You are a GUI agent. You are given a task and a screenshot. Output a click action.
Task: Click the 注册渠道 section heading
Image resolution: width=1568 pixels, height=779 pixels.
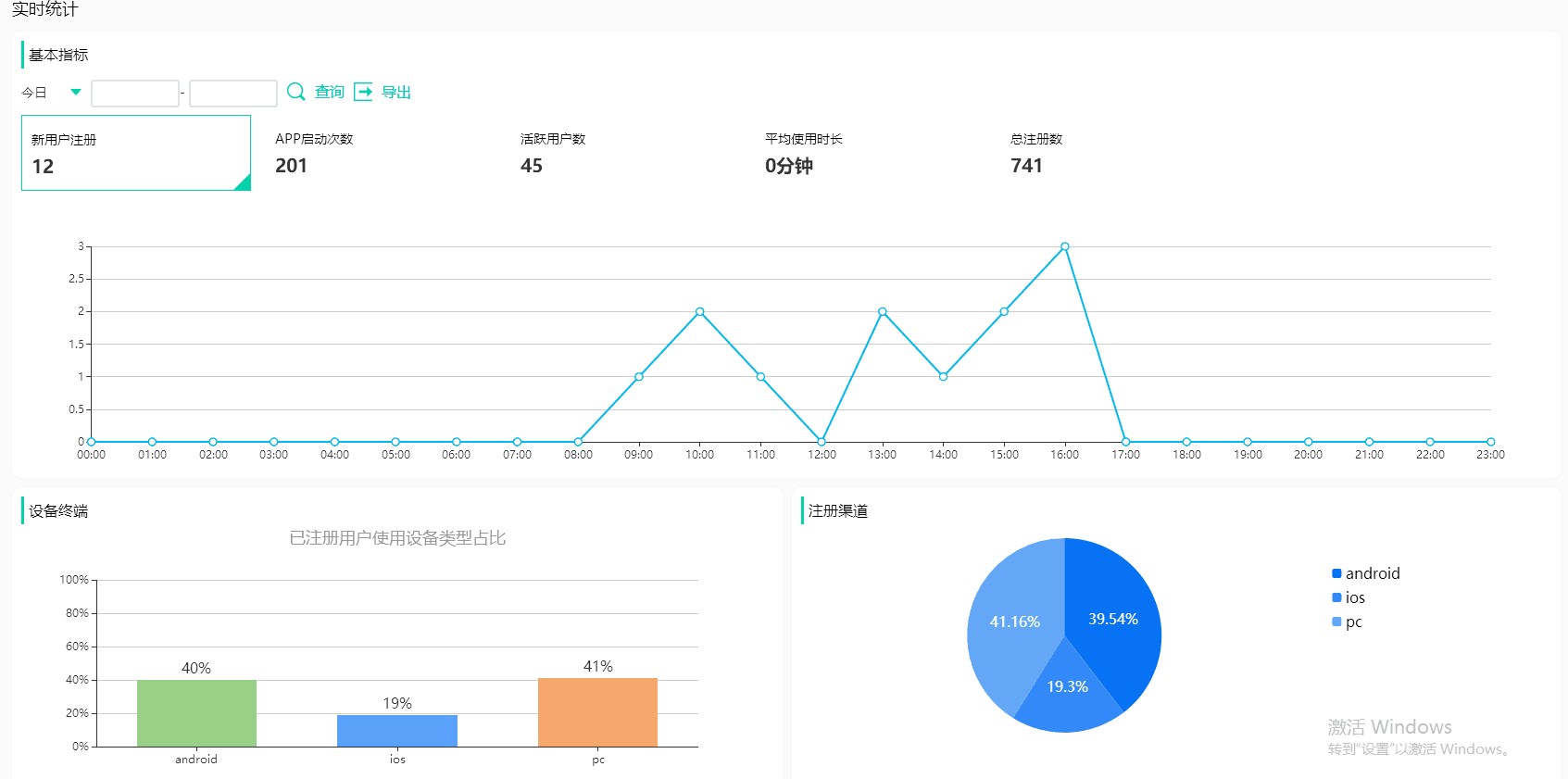point(838,510)
